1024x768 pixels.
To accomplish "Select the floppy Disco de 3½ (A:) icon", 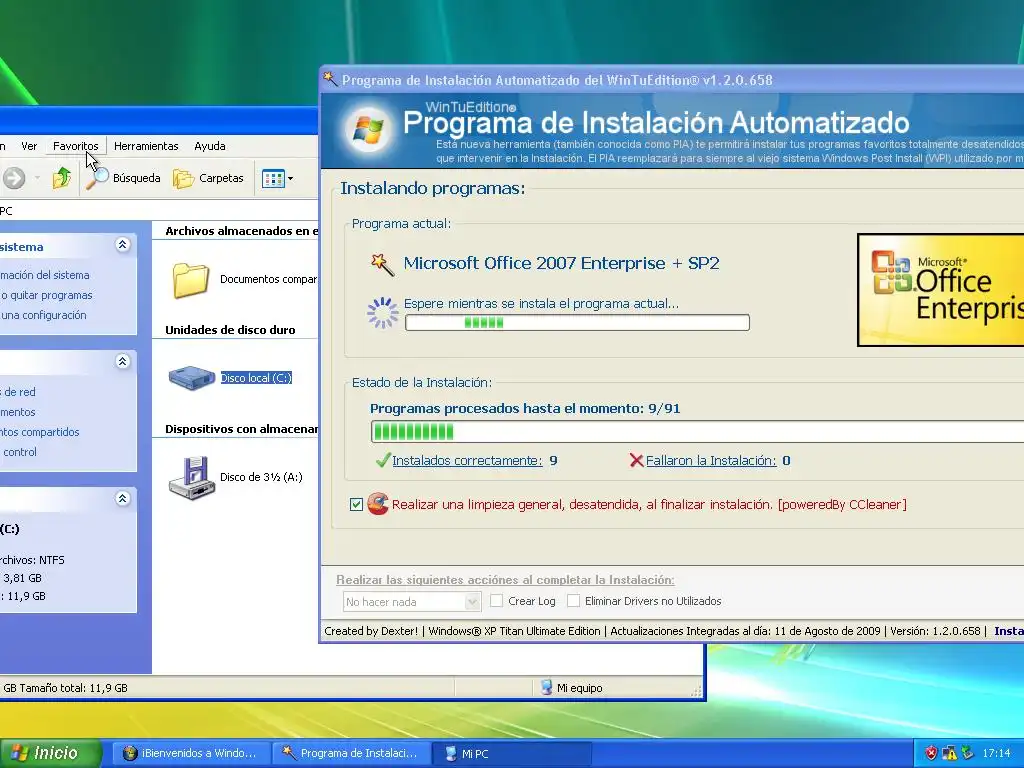I will click(191, 477).
